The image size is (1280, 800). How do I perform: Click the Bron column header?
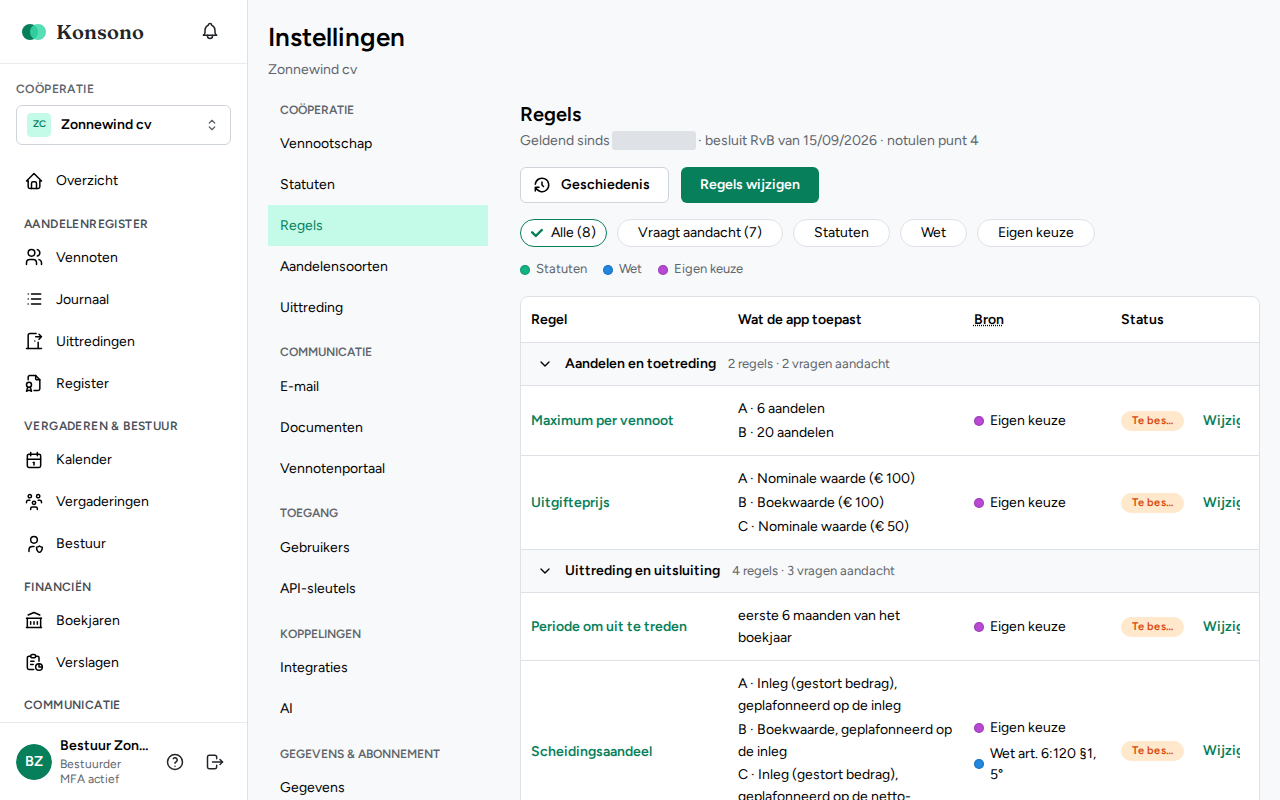[989, 320]
